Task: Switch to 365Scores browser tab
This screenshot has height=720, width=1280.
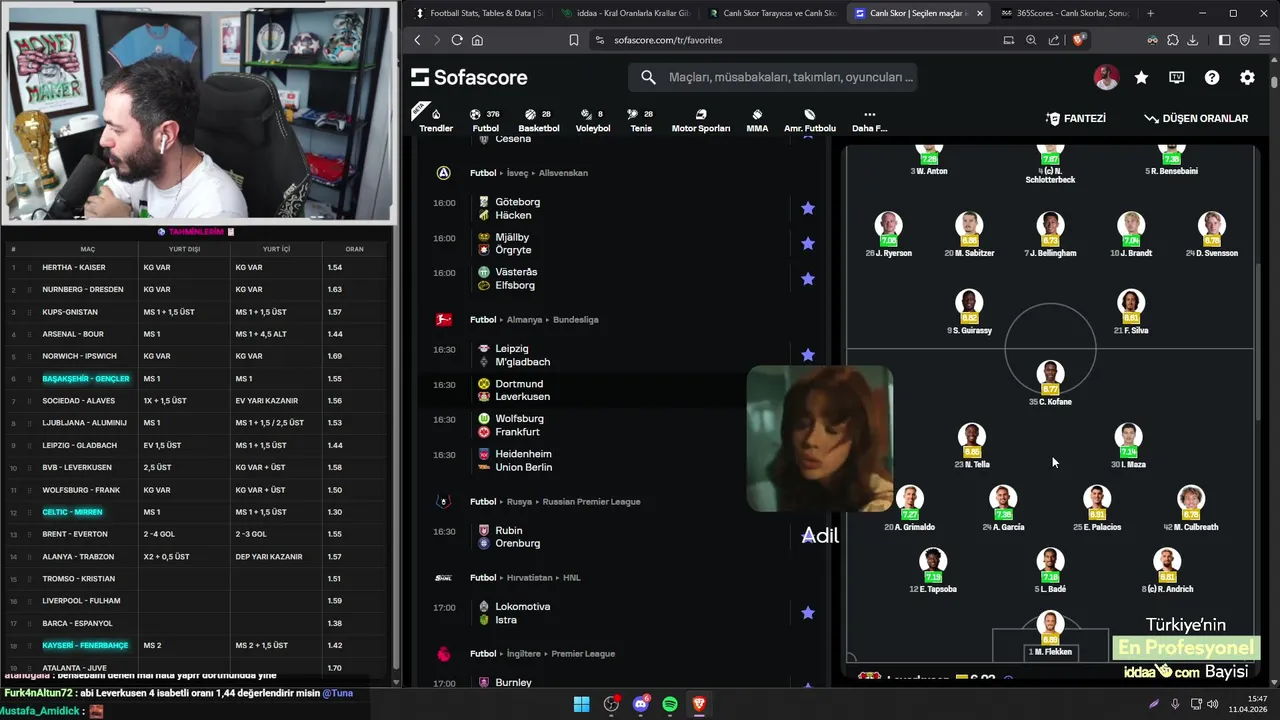Action: click(x=1064, y=13)
